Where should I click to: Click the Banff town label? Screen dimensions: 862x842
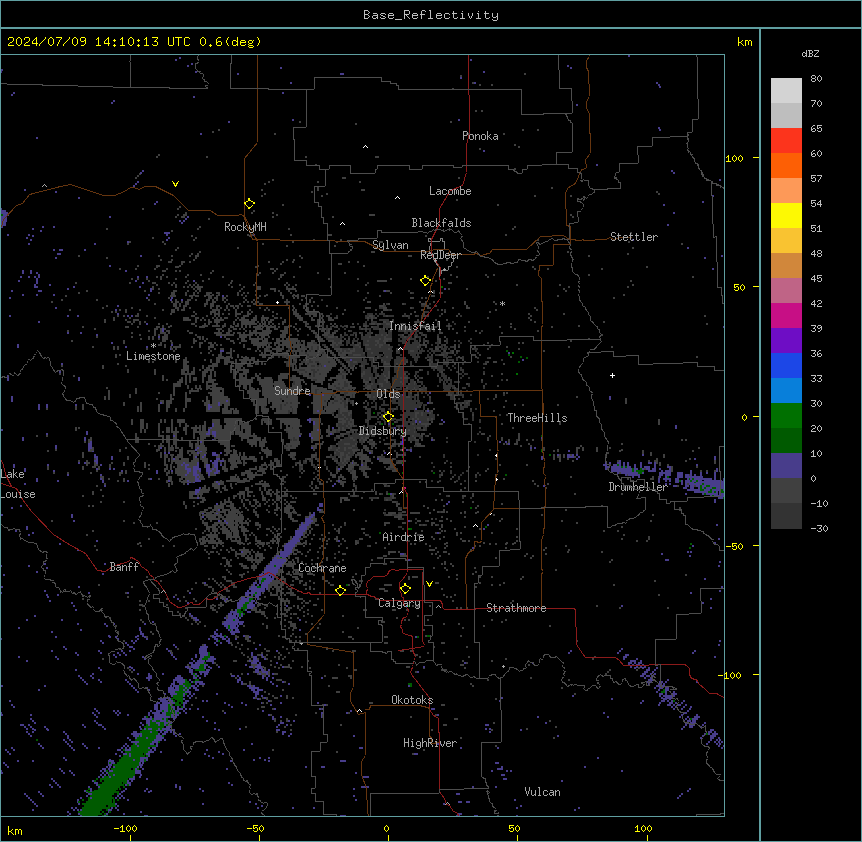coord(124,567)
